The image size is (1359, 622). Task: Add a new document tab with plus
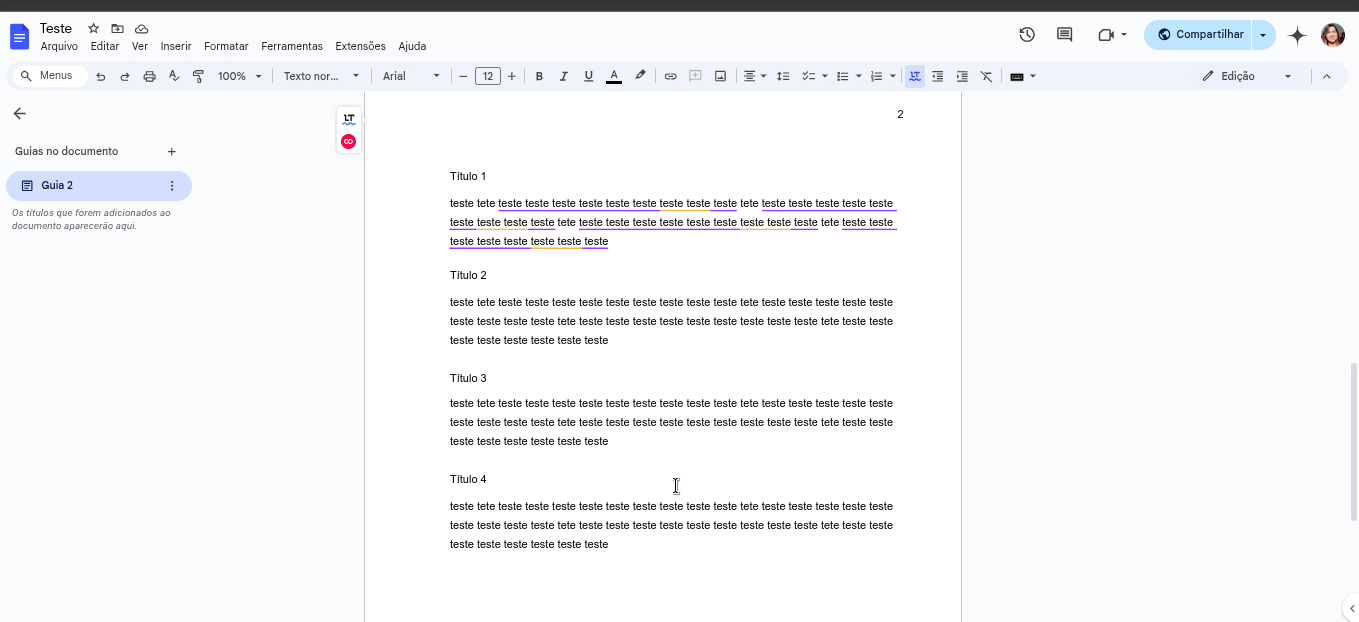tap(171, 151)
